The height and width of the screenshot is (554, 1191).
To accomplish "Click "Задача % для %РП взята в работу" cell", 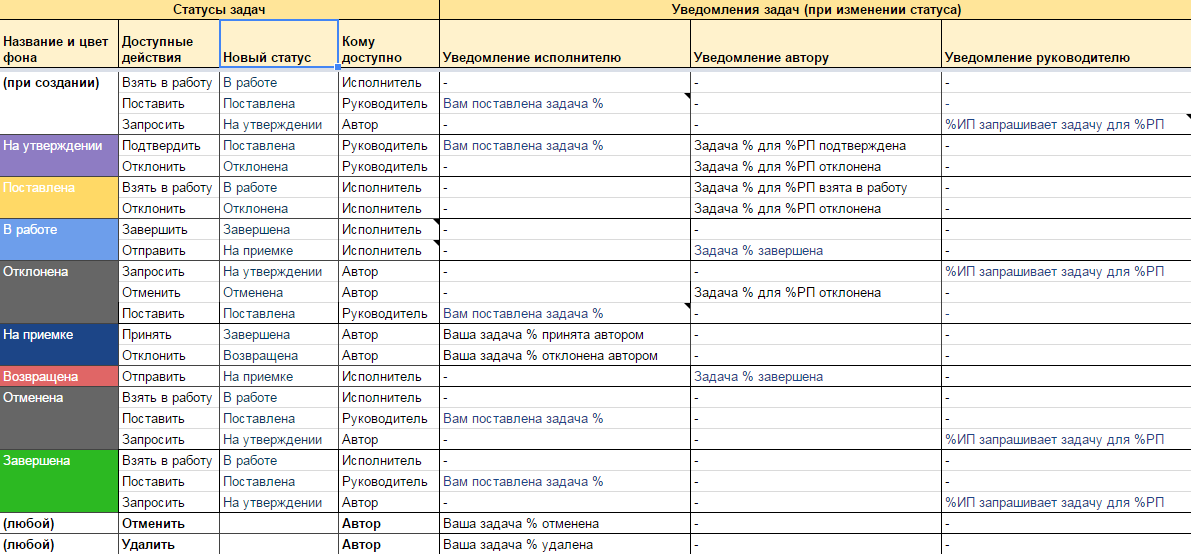I will point(815,188).
